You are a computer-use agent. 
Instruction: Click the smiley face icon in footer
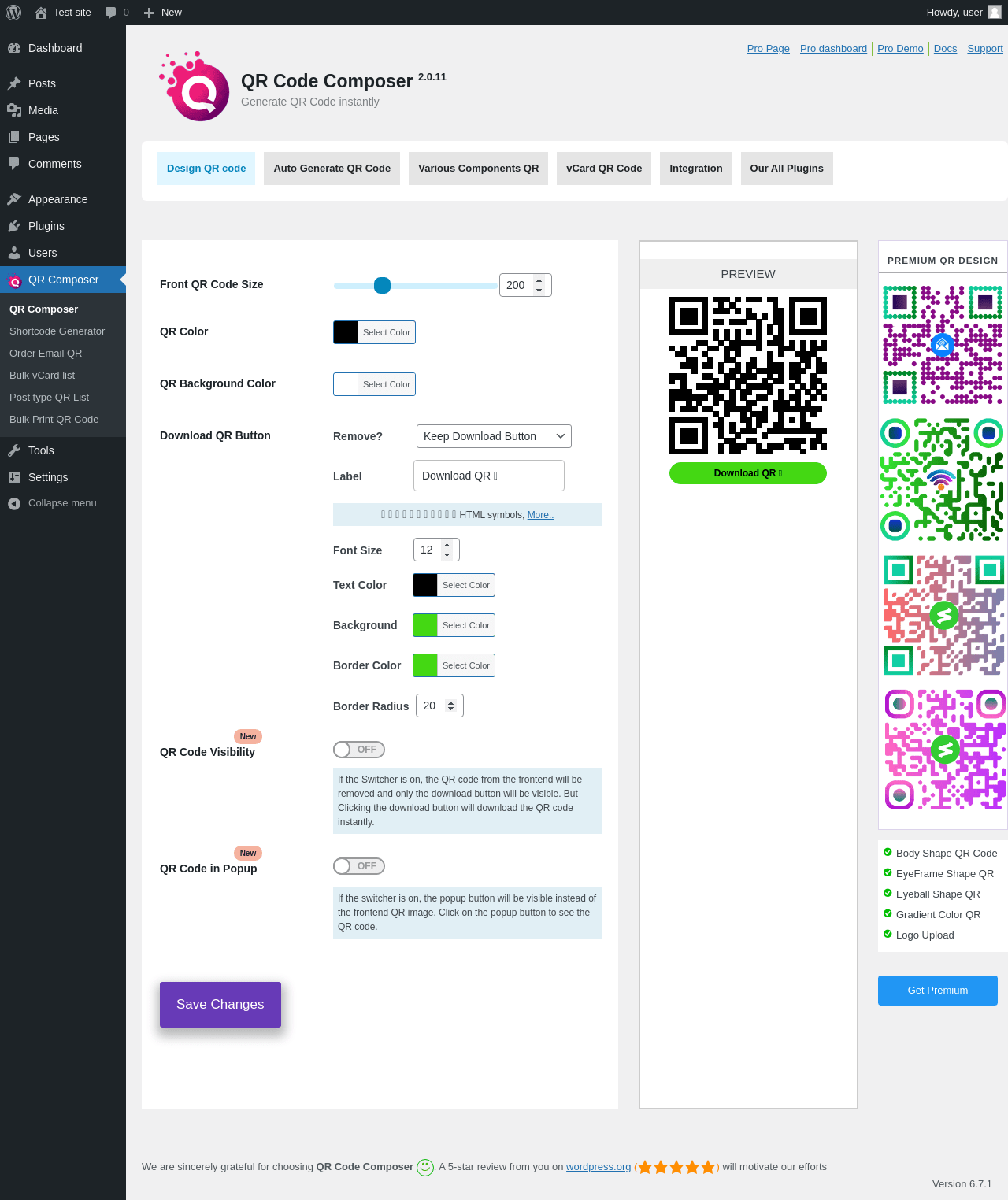pos(425,1167)
